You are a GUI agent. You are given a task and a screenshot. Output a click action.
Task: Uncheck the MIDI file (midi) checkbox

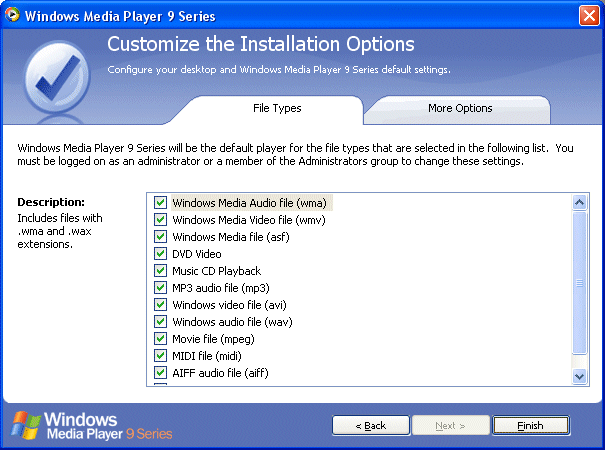pos(161,355)
